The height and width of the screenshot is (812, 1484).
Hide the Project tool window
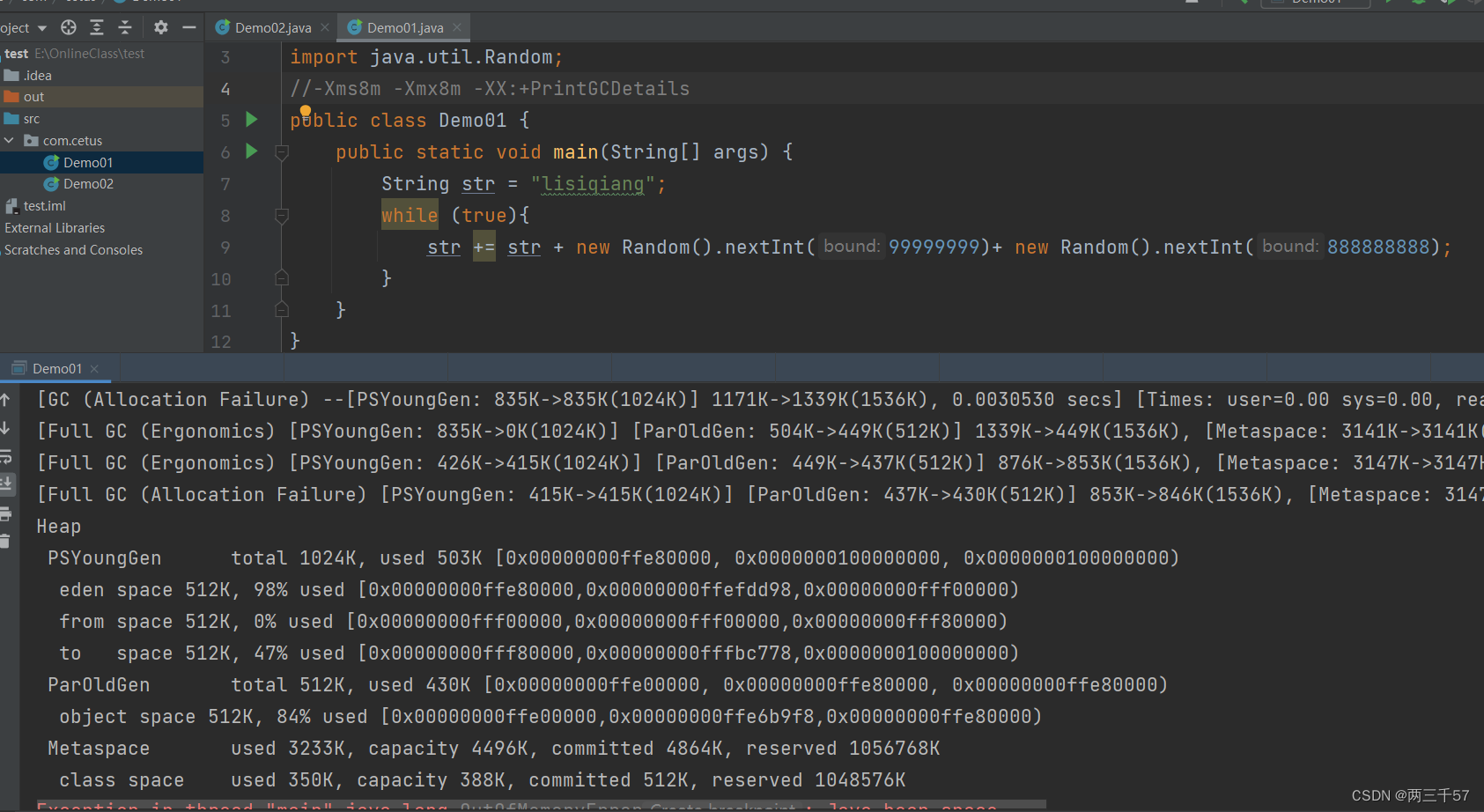pos(188,27)
